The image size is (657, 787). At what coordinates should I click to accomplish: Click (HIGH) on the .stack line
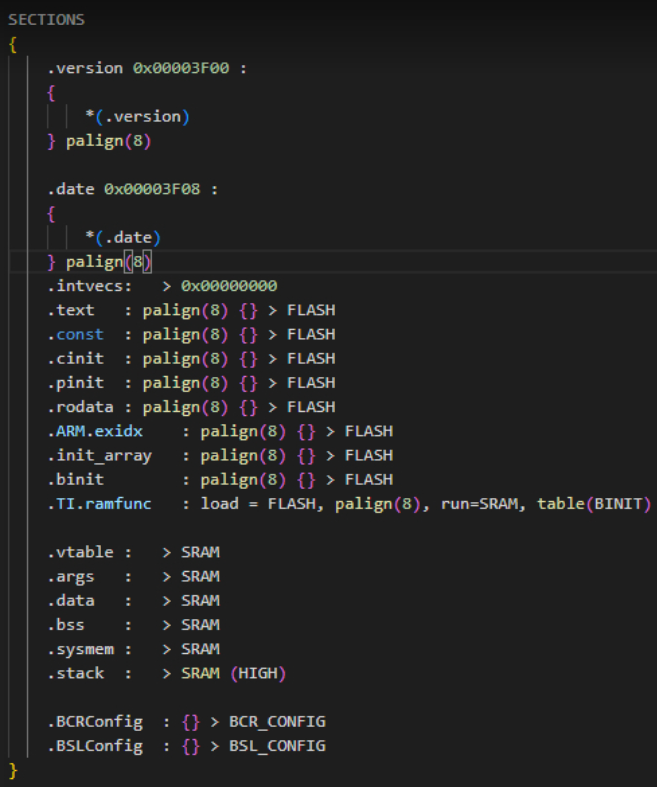click(258, 673)
